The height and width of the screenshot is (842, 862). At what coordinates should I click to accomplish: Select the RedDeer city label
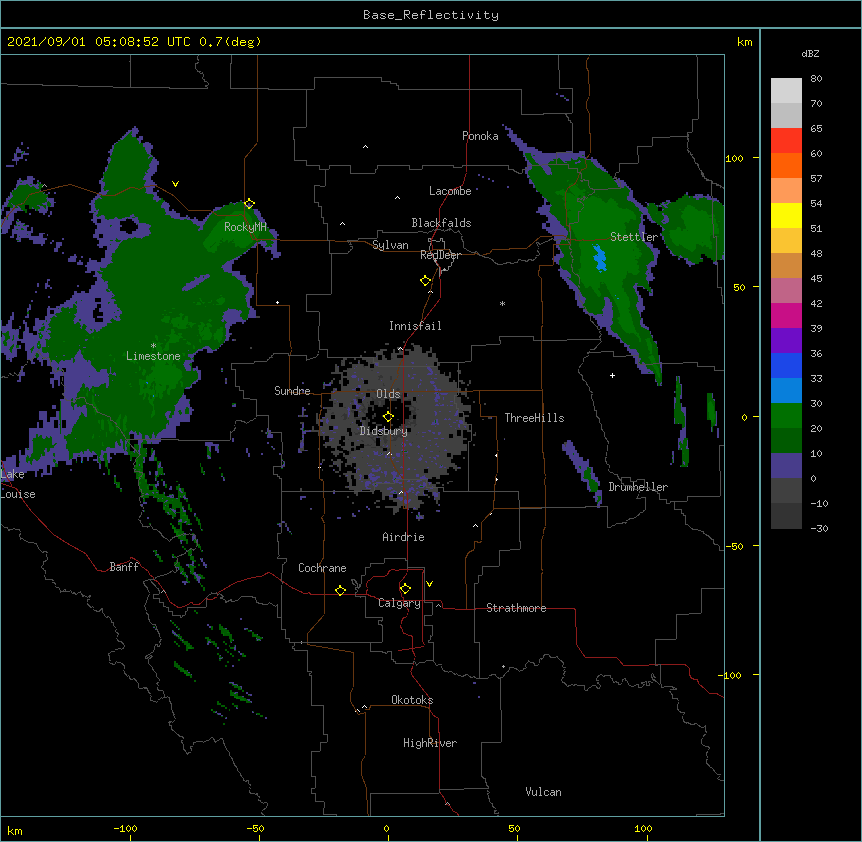pos(440,255)
